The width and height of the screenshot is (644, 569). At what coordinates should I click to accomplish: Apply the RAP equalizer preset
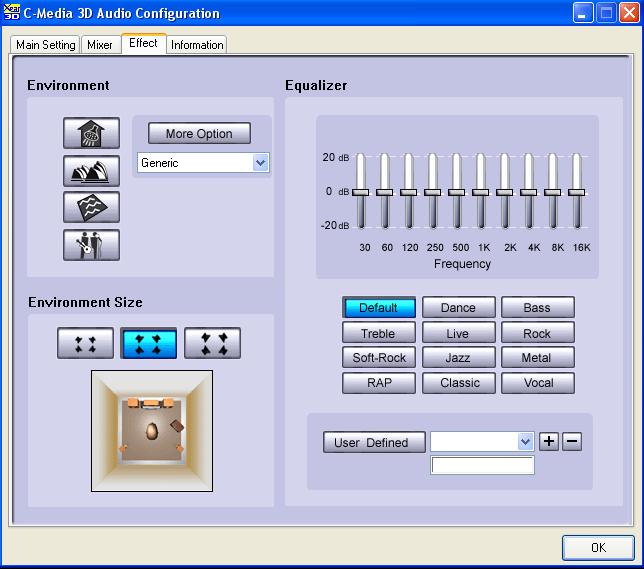pos(379,383)
